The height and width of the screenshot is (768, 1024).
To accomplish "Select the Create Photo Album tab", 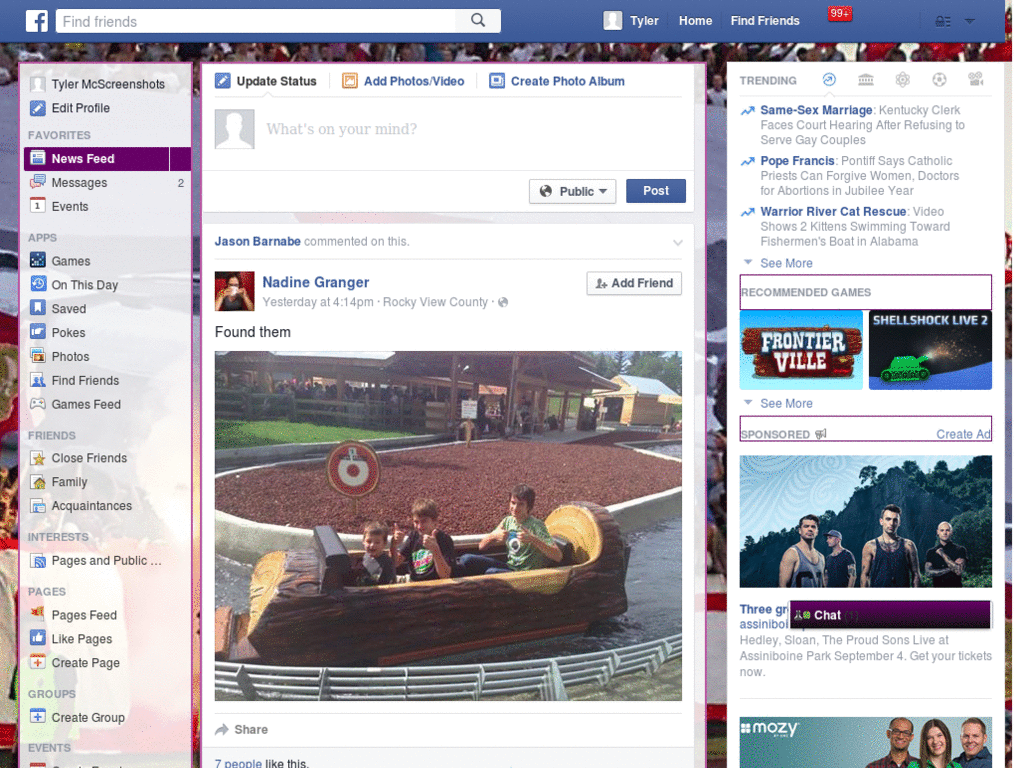I will (x=557, y=81).
